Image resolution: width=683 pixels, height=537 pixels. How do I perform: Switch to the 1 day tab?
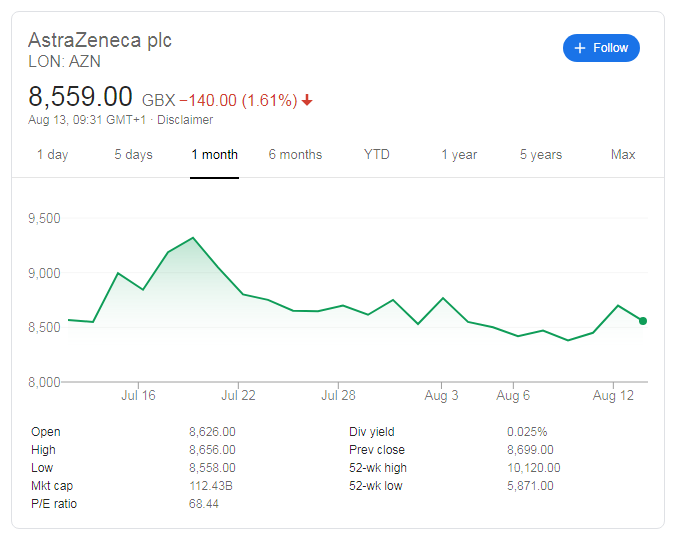(52, 155)
